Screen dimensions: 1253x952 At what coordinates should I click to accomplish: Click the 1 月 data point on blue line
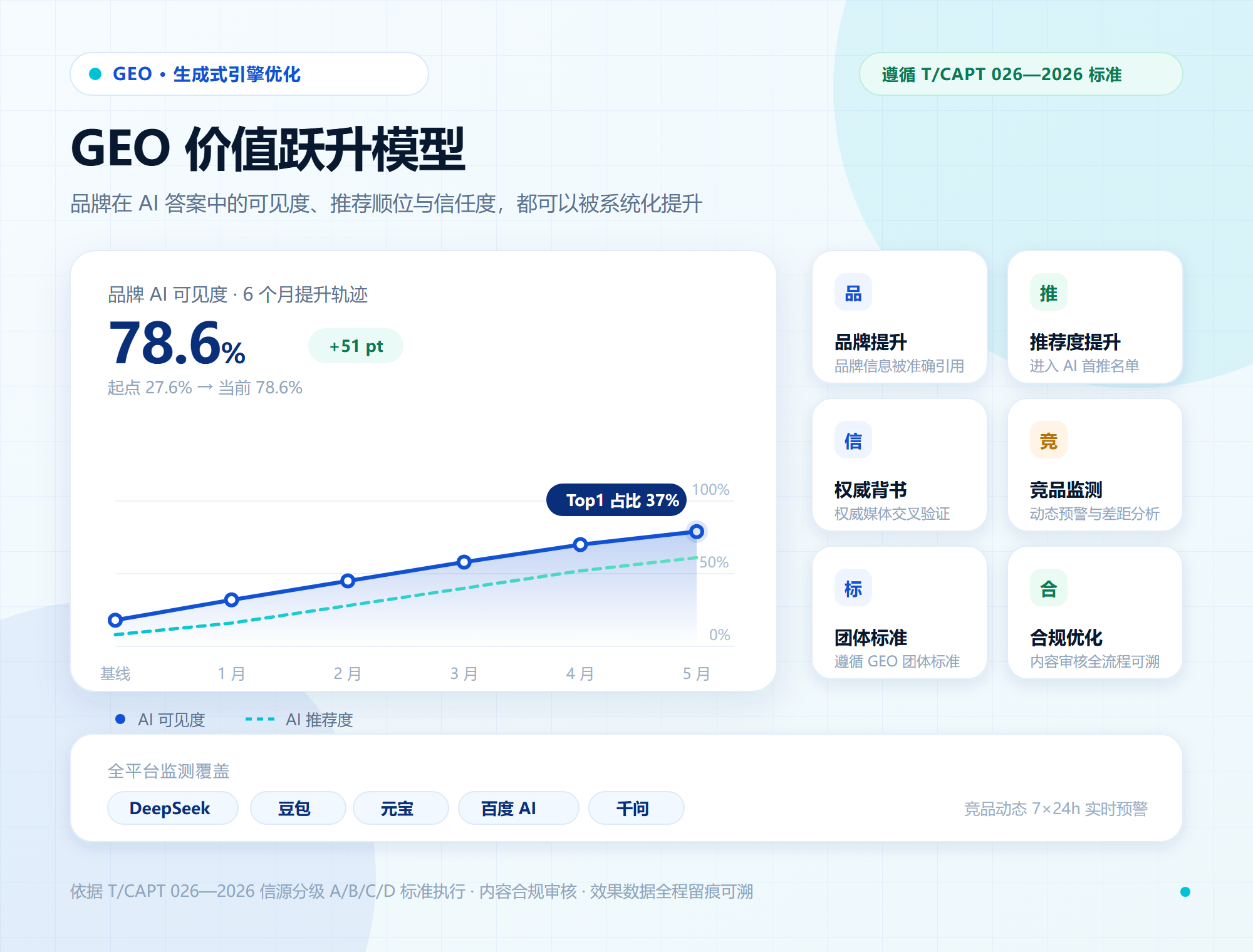tap(232, 600)
